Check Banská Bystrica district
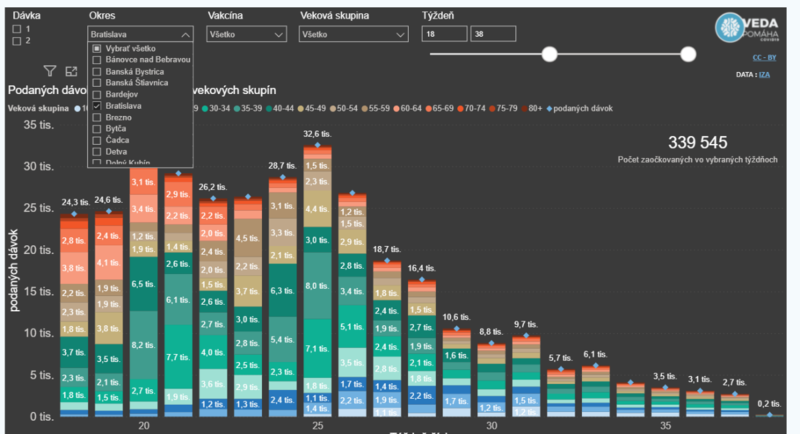 point(97,71)
